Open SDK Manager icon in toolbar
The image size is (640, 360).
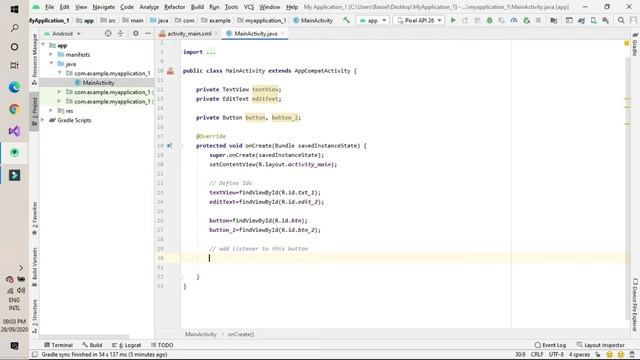pos(606,20)
